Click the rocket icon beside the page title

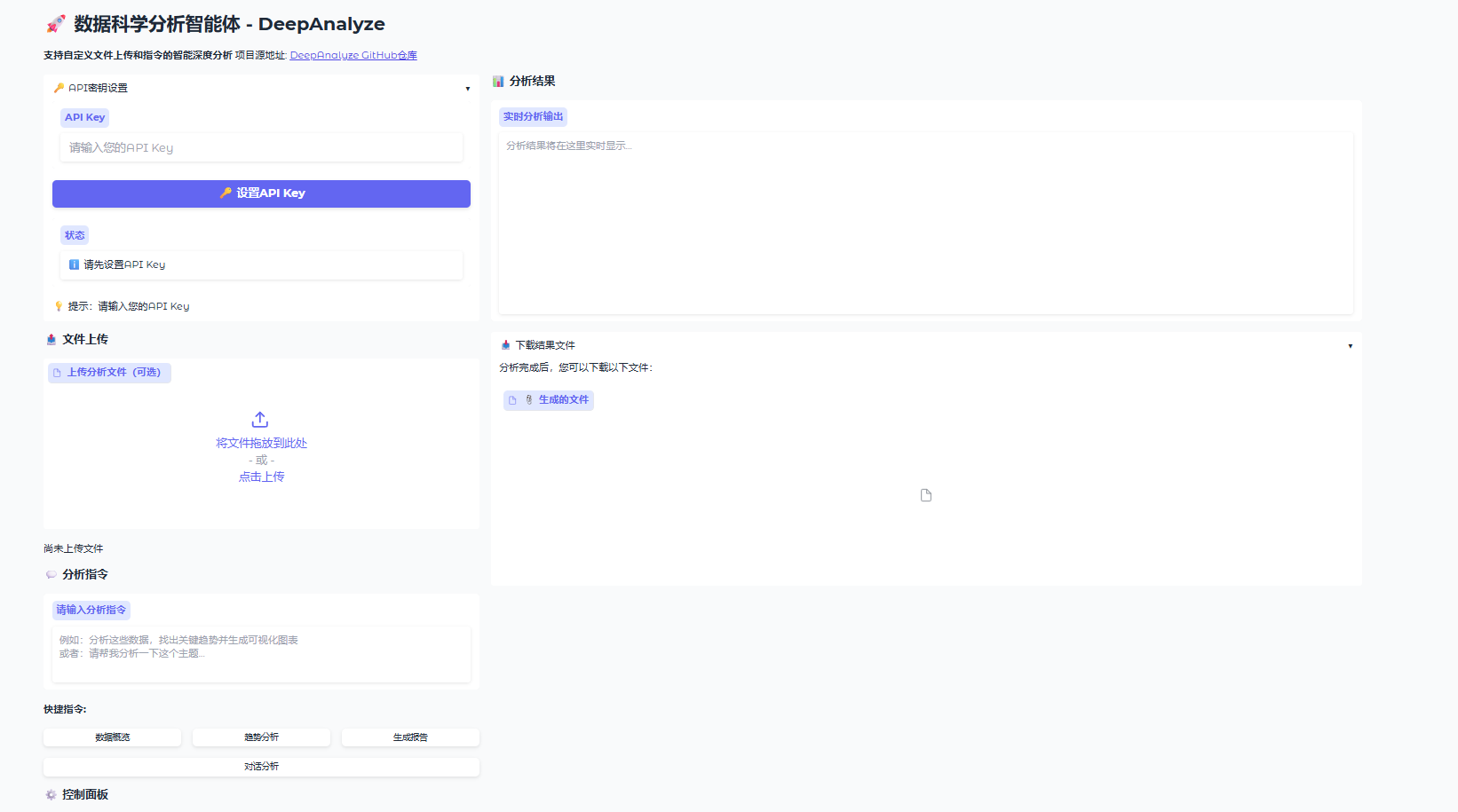(x=56, y=24)
